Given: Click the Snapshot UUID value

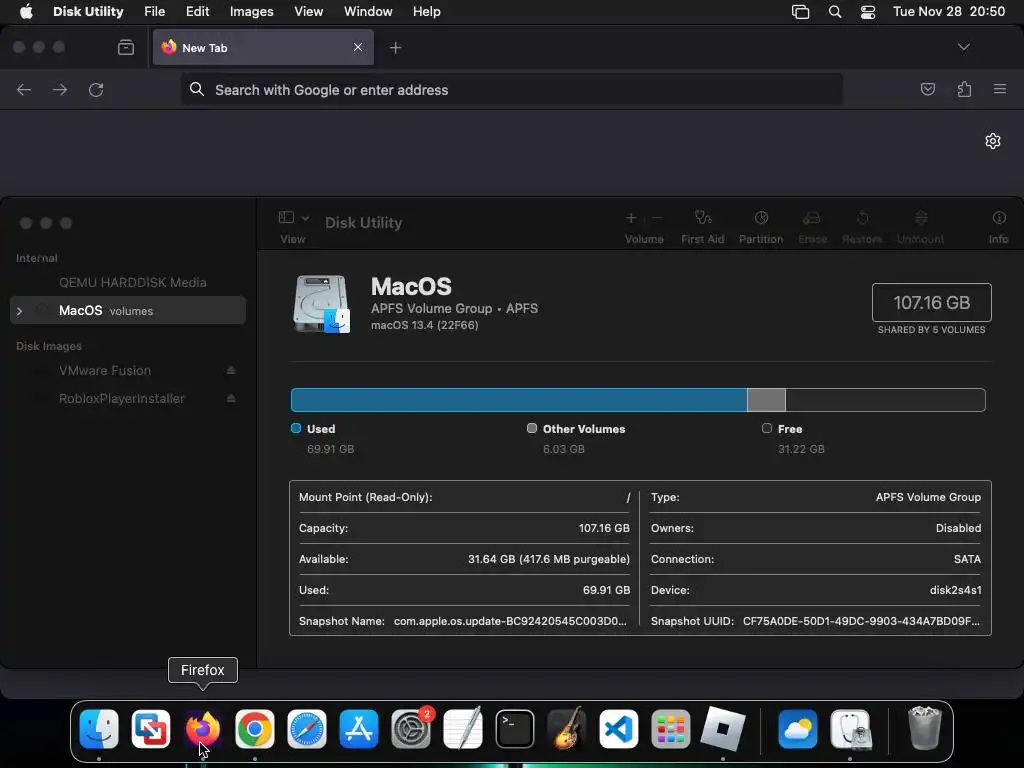Looking at the screenshot, I should [x=861, y=621].
